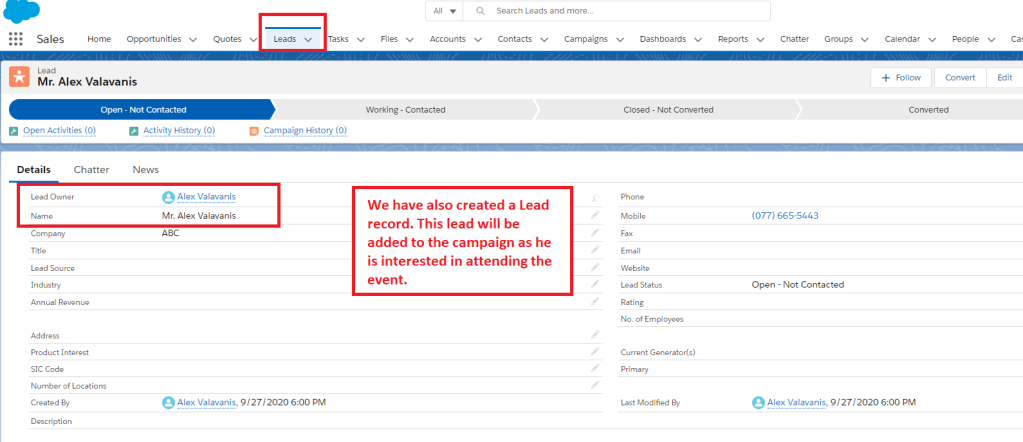Expand the Leads tab dropdown arrow
The width and height of the screenshot is (1023, 442).
coord(309,39)
